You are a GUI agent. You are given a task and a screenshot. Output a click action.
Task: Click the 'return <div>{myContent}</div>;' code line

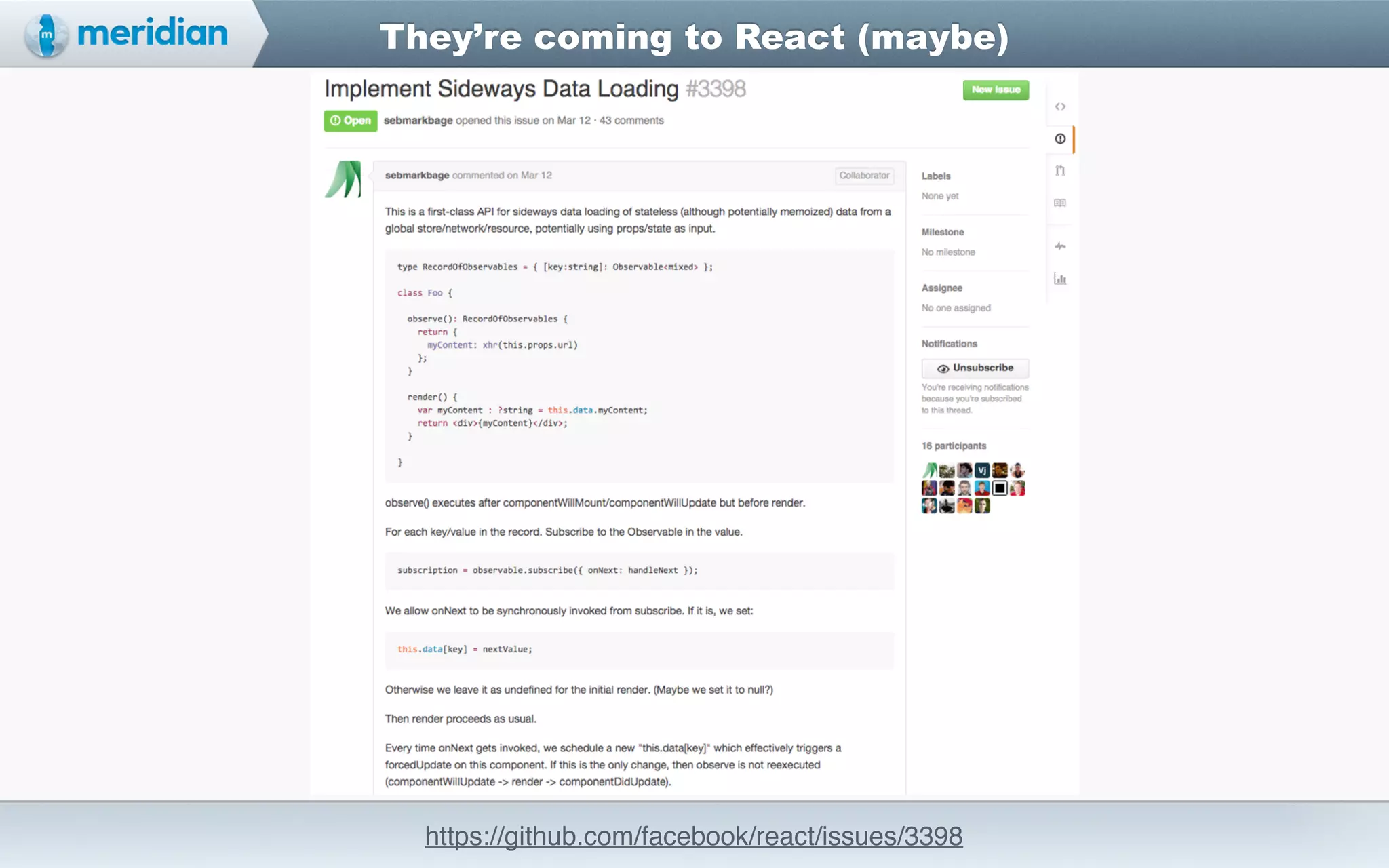click(x=492, y=423)
